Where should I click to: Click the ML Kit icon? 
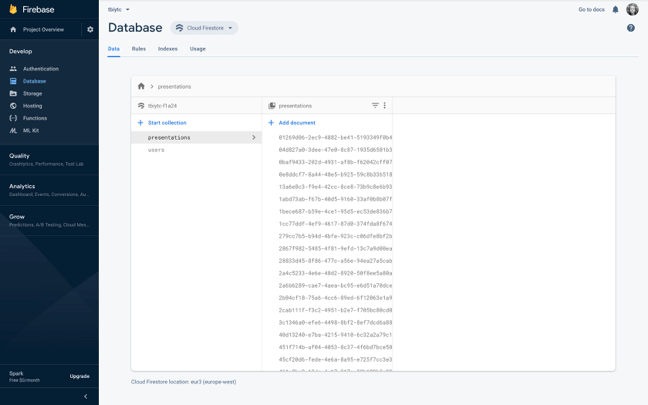click(x=13, y=131)
